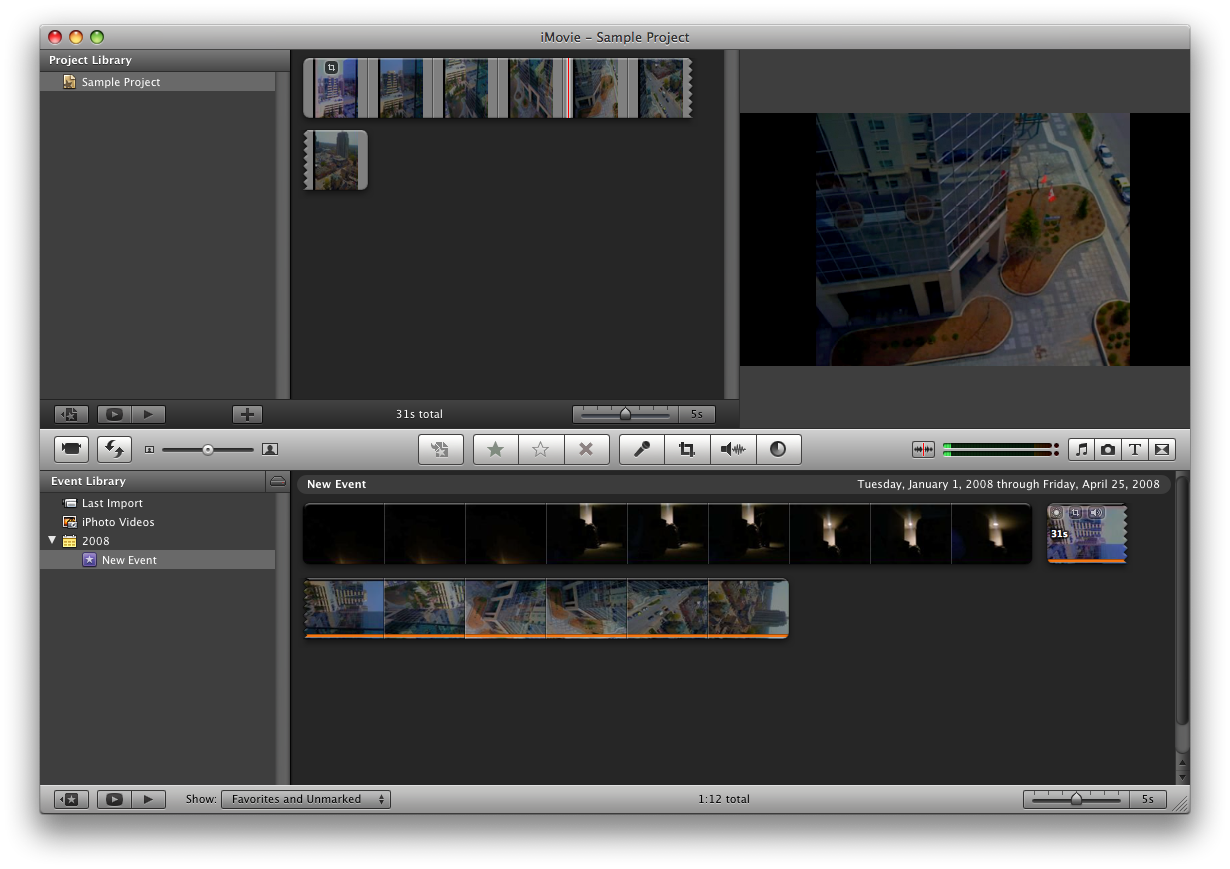This screenshot has height=869, width=1230.
Task: Click the large thumbnail size icon
Action: click(270, 450)
